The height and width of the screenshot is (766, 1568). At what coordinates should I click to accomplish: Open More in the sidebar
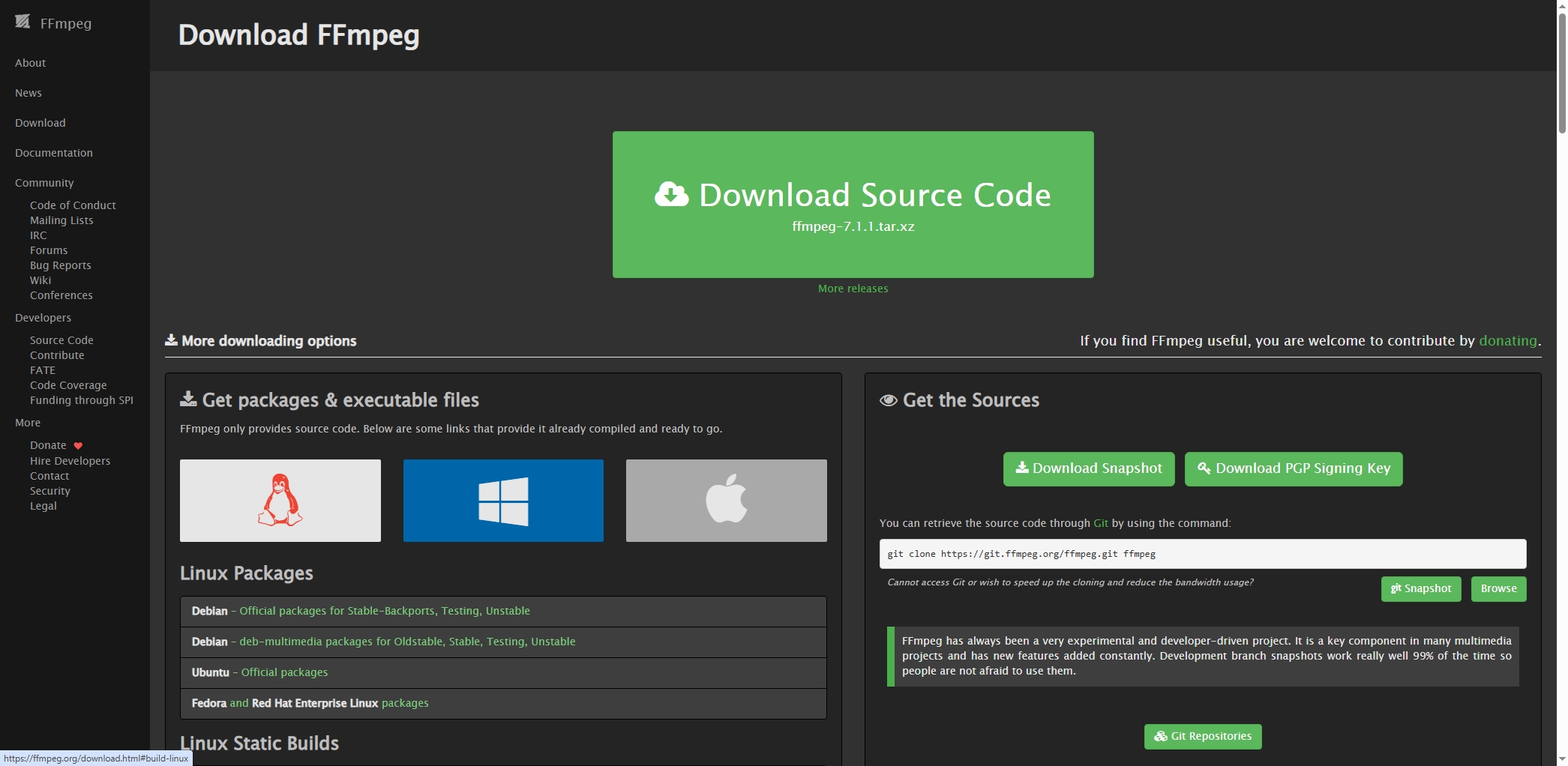[28, 423]
